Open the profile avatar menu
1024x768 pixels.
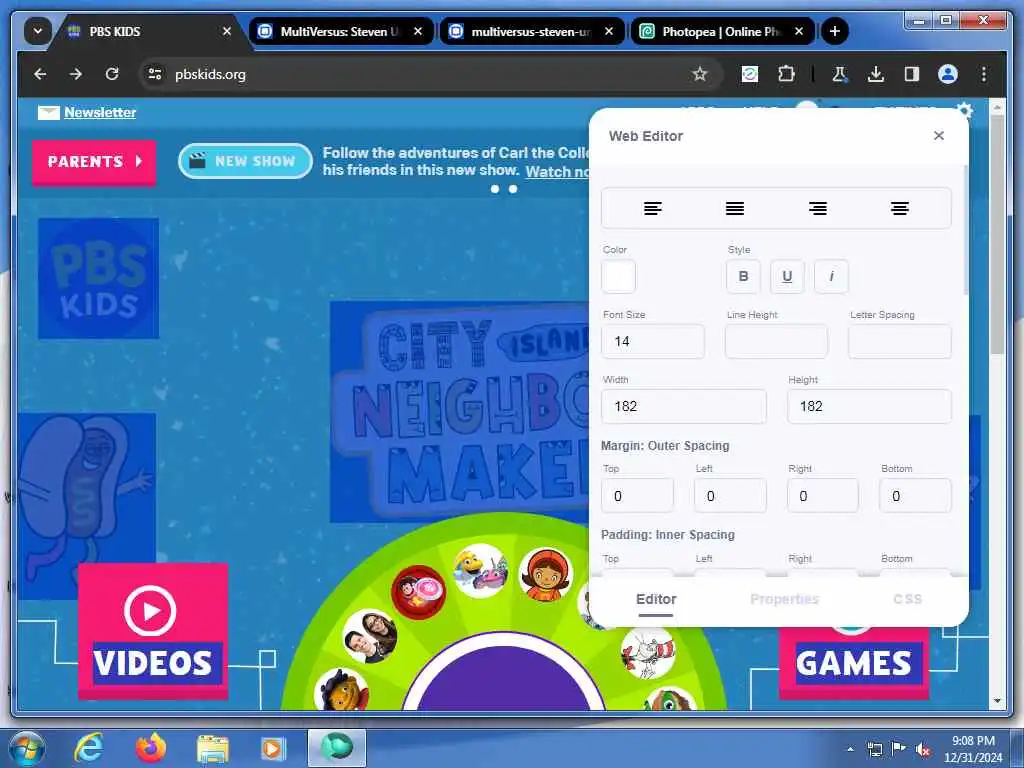point(948,74)
